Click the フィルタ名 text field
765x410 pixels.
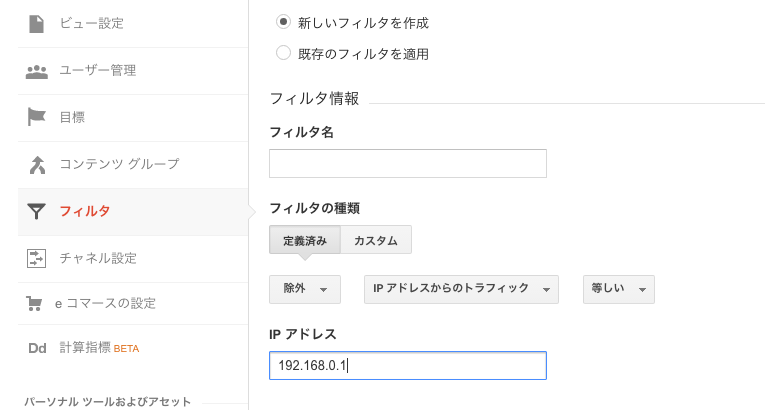pos(408,164)
